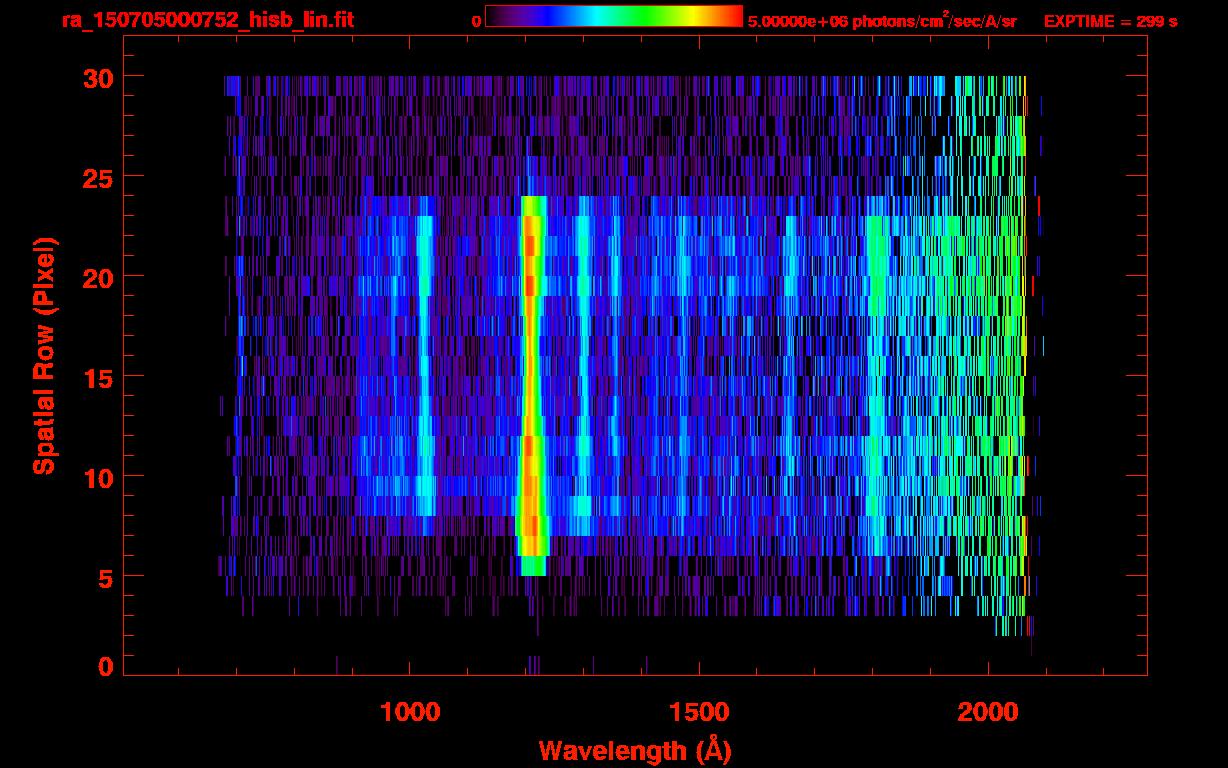Click the EXPTIME = 299 s label
Image resolution: width=1228 pixels, height=768 pixels.
(1110, 21)
